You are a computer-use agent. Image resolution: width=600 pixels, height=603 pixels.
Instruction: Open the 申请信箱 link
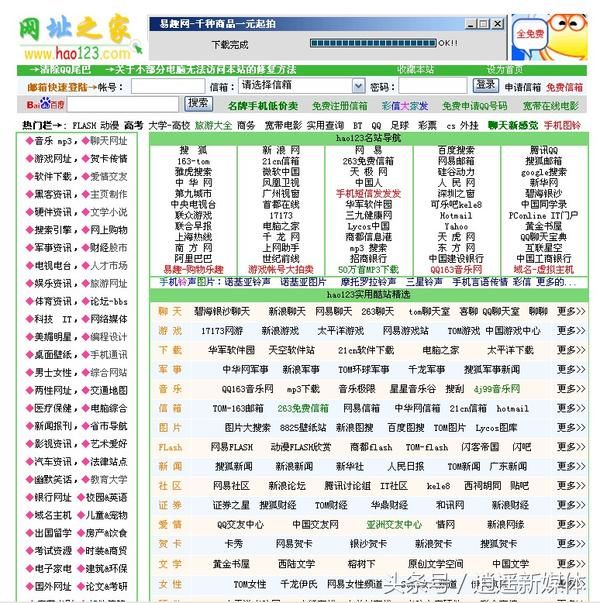point(523,87)
